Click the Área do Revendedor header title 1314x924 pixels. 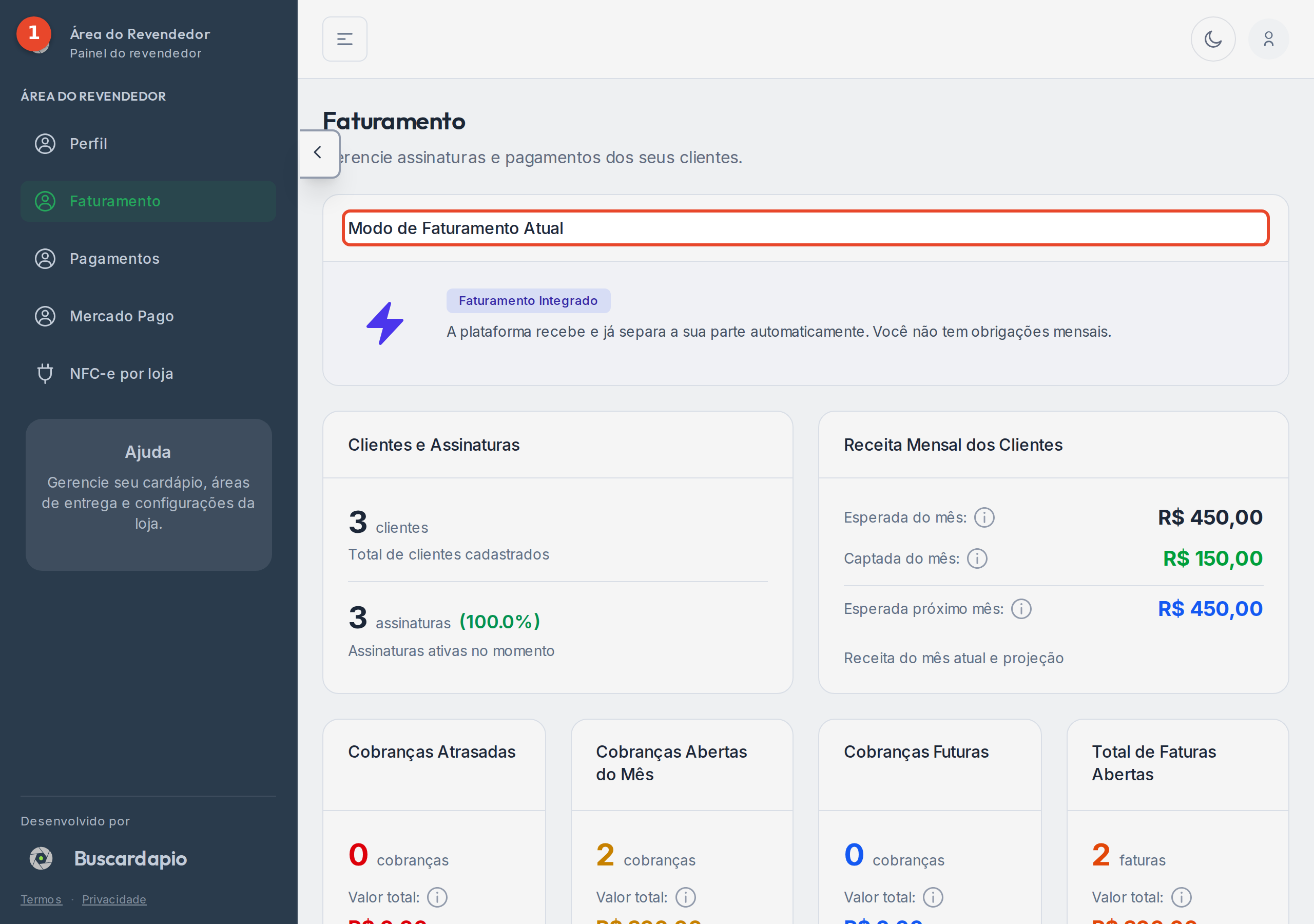140,34
